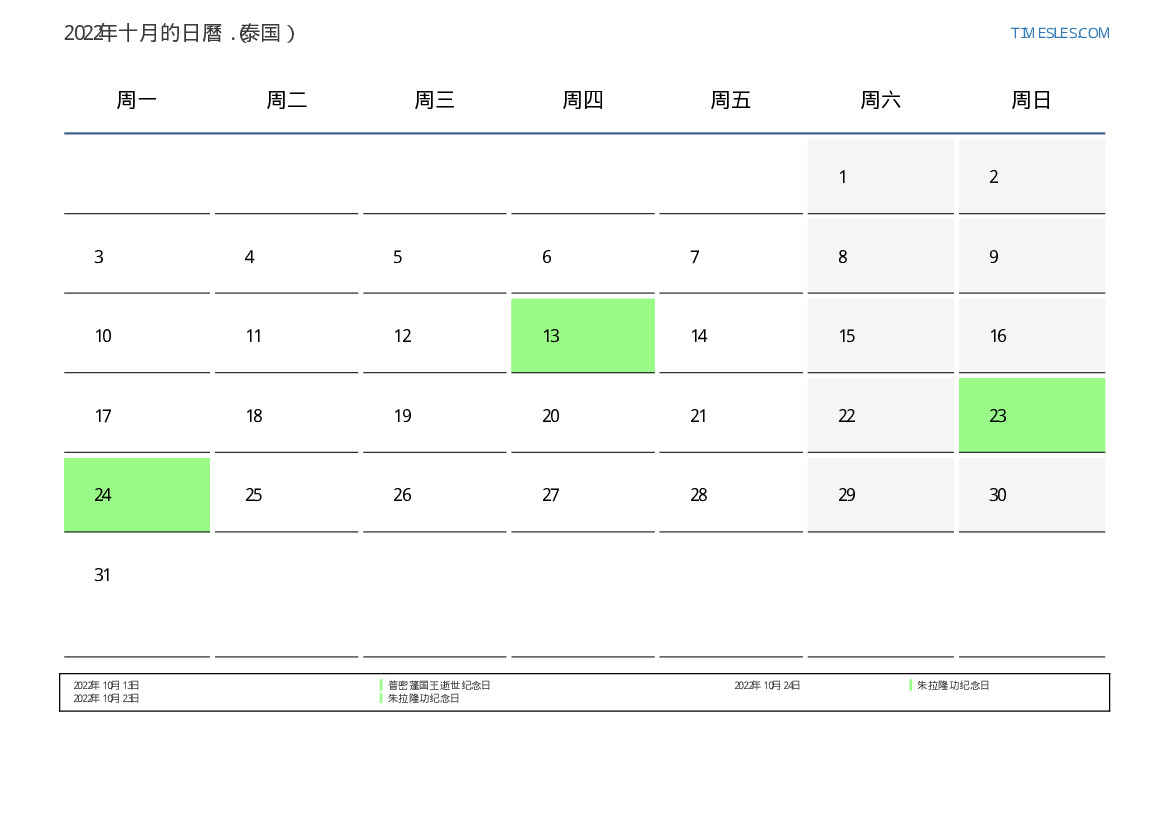1169x827 pixels.
Task: Click the 周六 column header
Action: click(880, 100)
